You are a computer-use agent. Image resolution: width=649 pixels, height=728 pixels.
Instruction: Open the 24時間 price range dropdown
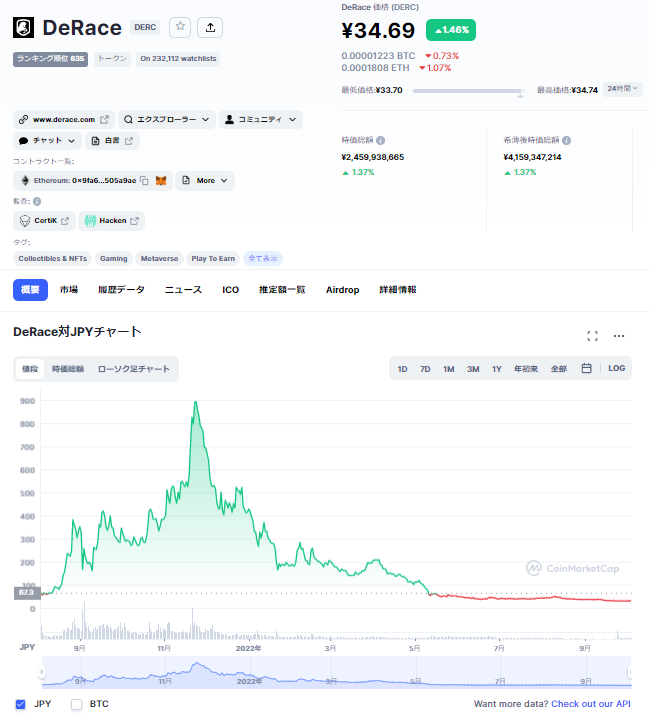623,89
